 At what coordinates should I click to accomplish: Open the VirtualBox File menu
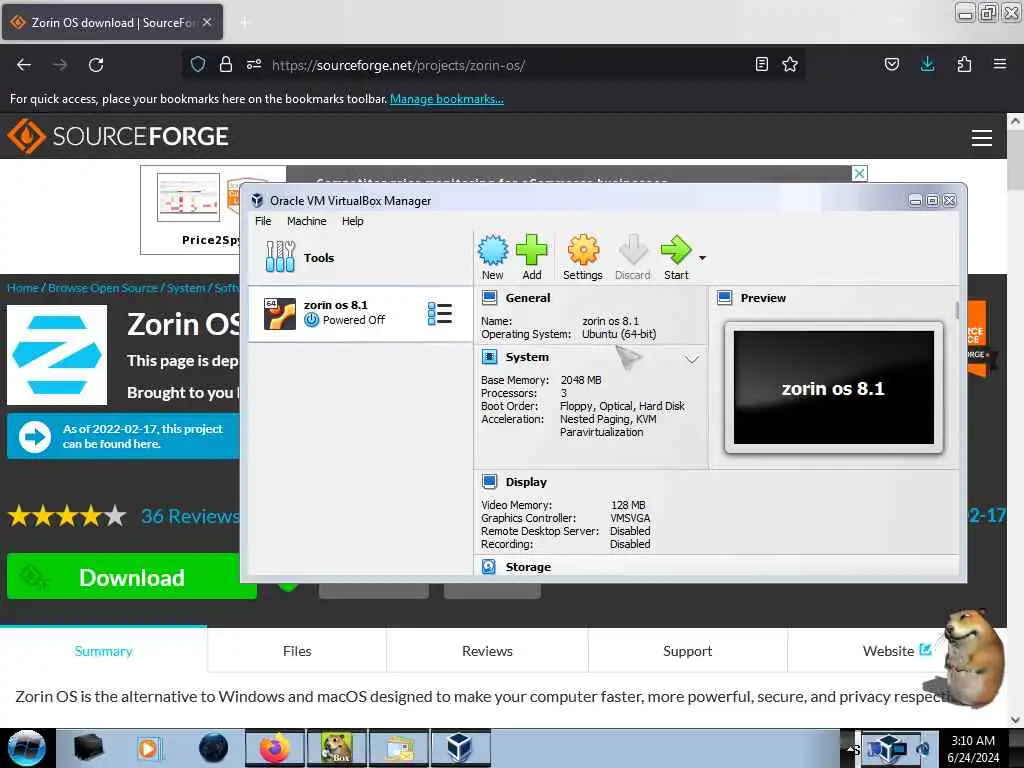[263, 221]
